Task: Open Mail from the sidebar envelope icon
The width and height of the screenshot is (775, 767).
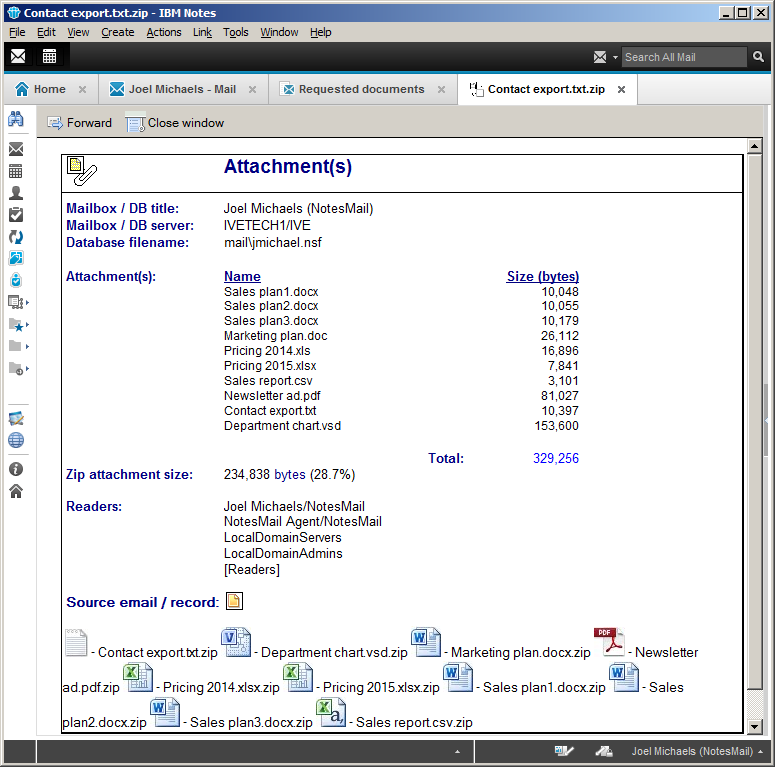Action: click(16, 149)
